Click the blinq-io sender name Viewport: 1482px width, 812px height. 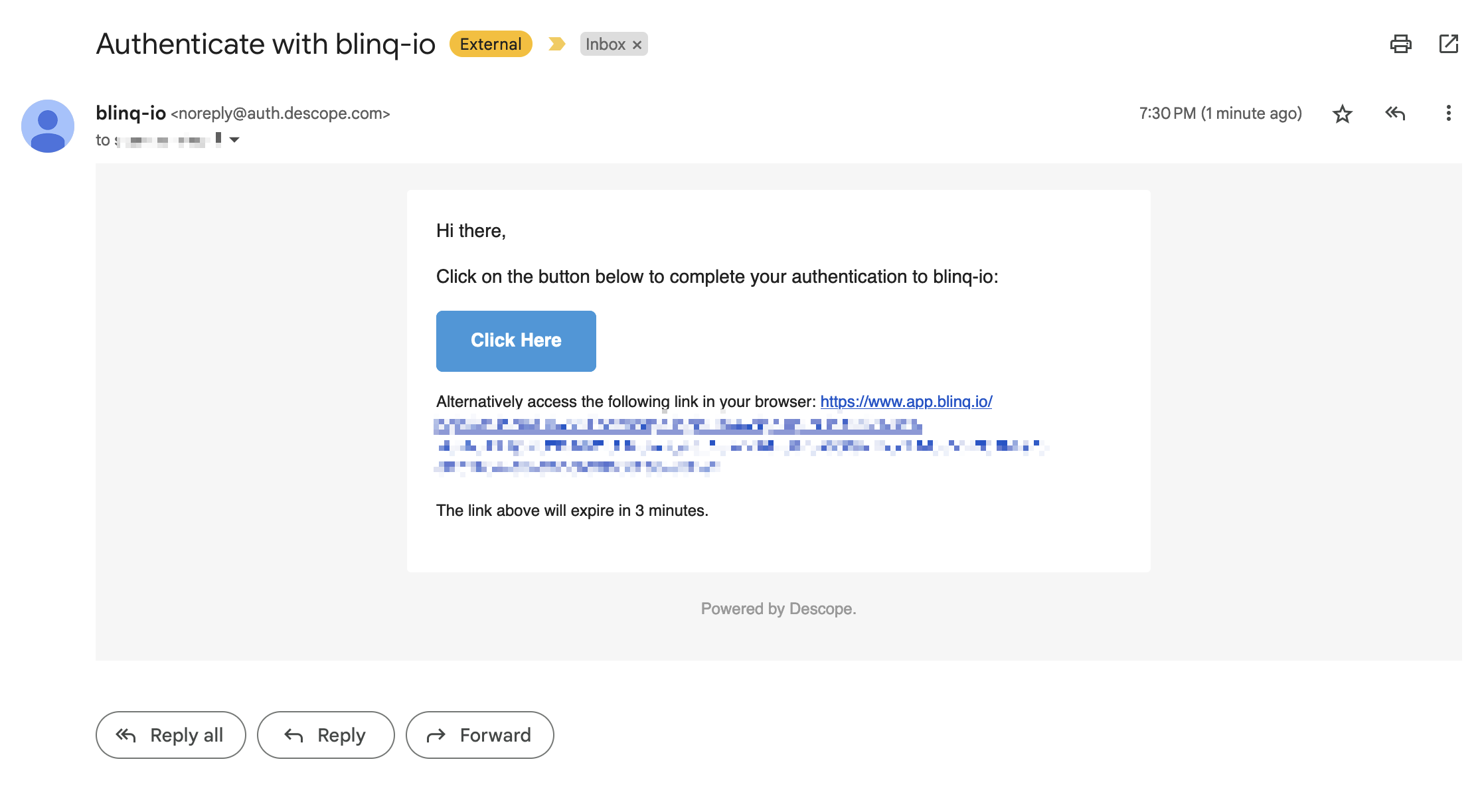[x=131, y=113]
